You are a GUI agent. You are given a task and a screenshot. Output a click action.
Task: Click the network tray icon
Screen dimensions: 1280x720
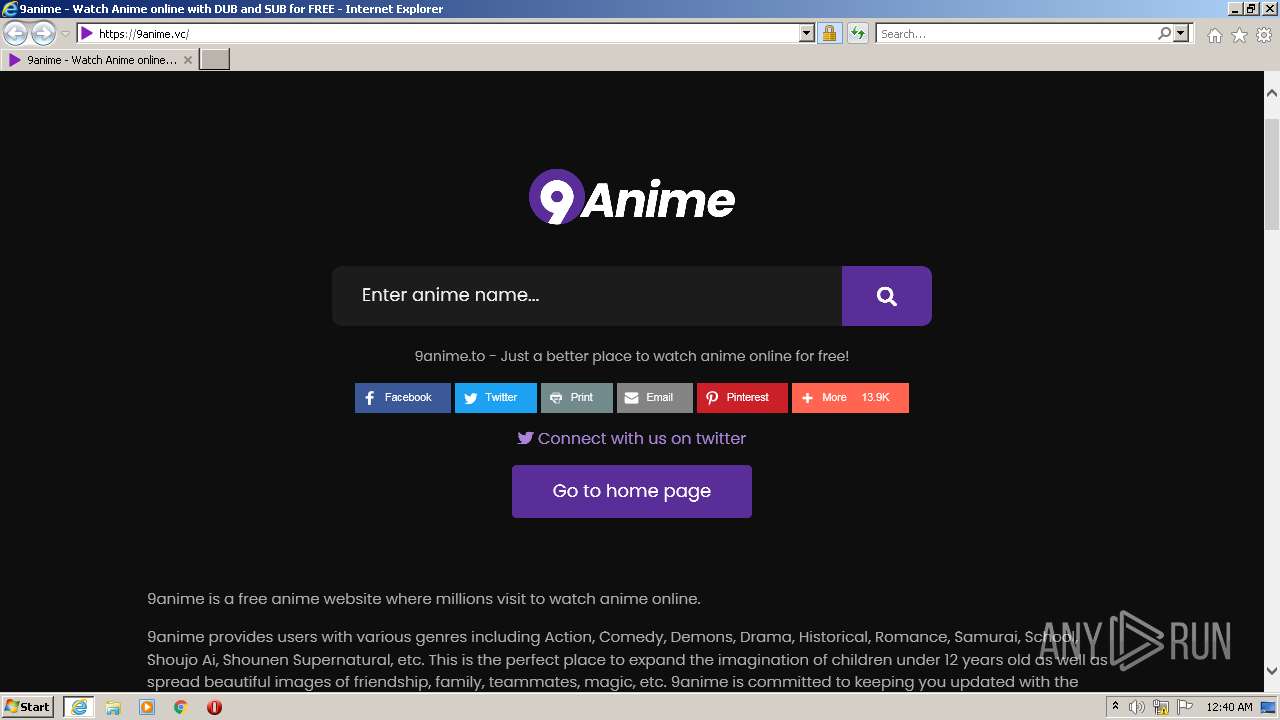[x=1161, y=707]
